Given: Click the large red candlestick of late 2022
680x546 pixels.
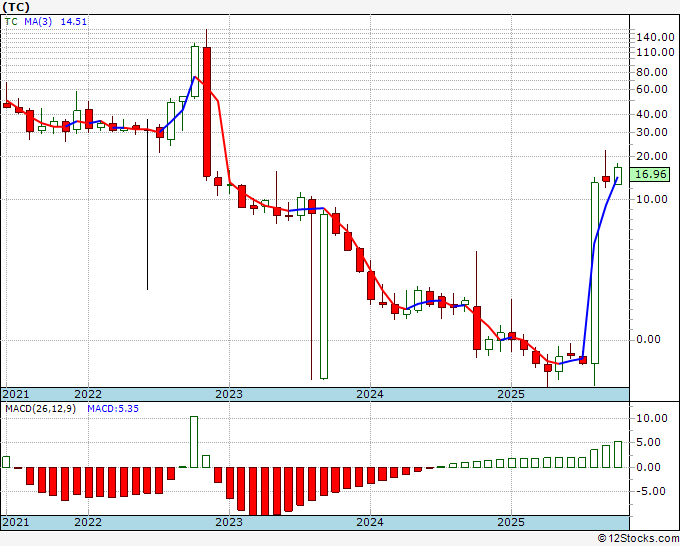Looking at the screenshot, I should pos(207,112).
